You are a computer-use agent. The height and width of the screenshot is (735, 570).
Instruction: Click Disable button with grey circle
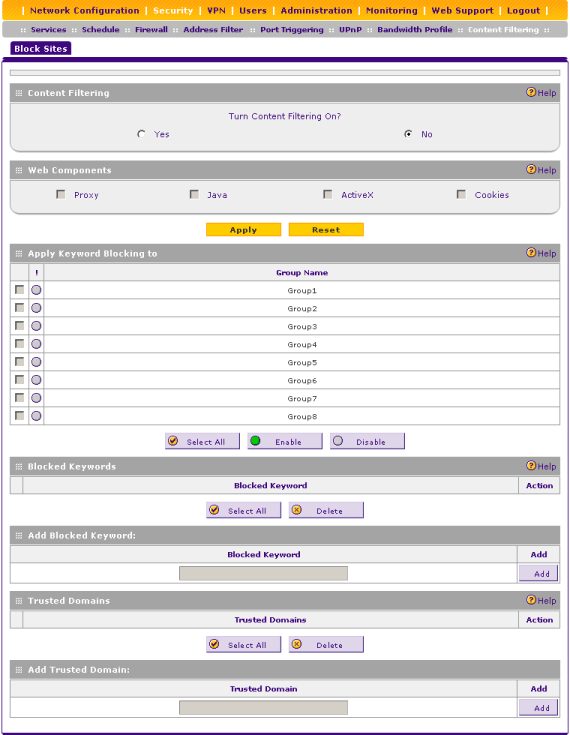[x=368, y=441]
